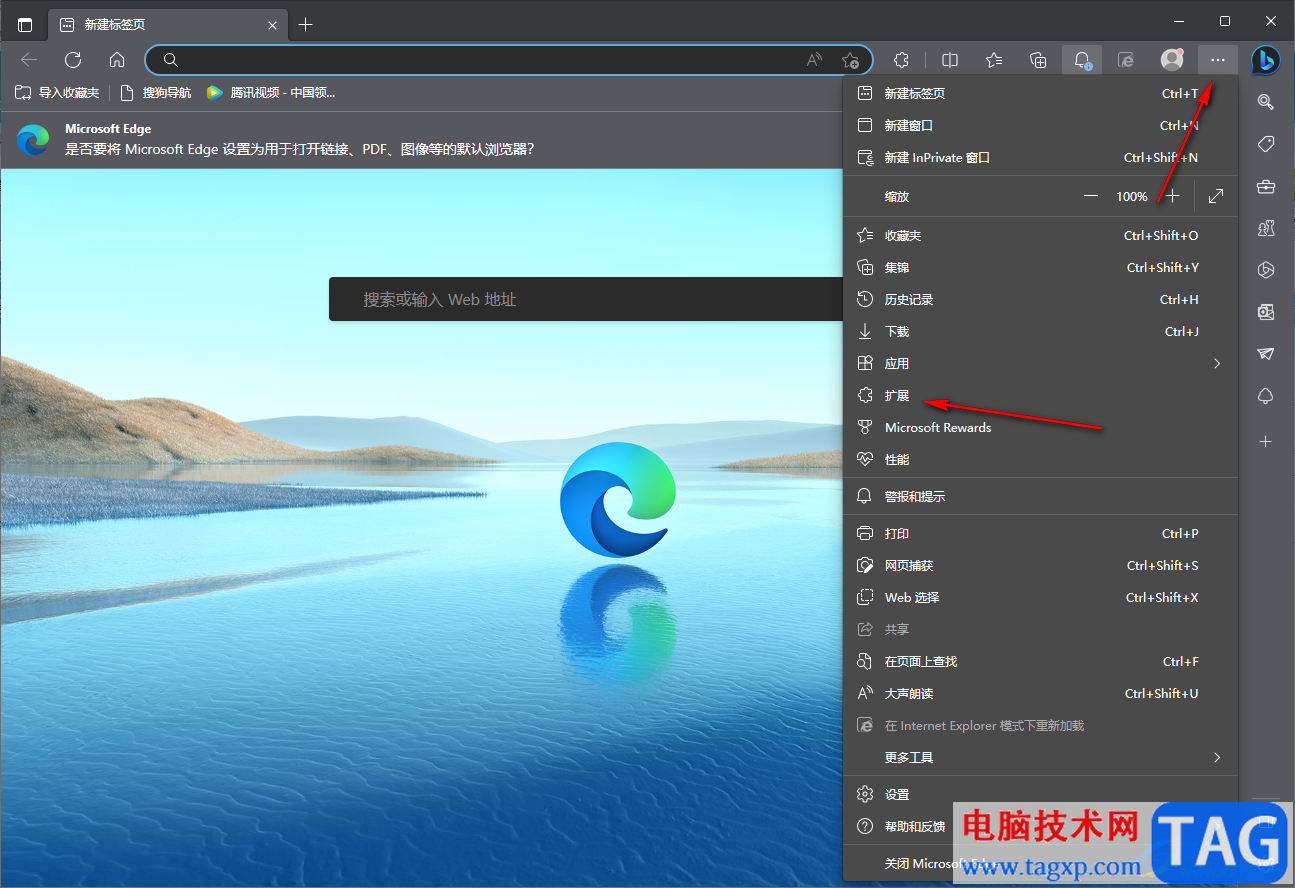Open sidebar shopping tag icon
The height and width of the screenshot is (888, 1295).
(x=1265, y=144)
